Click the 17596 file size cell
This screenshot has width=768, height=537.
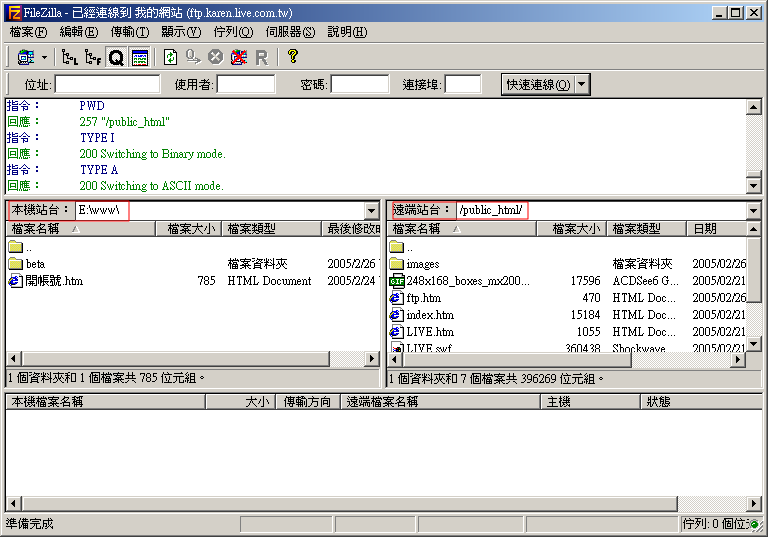coord(585,281)
